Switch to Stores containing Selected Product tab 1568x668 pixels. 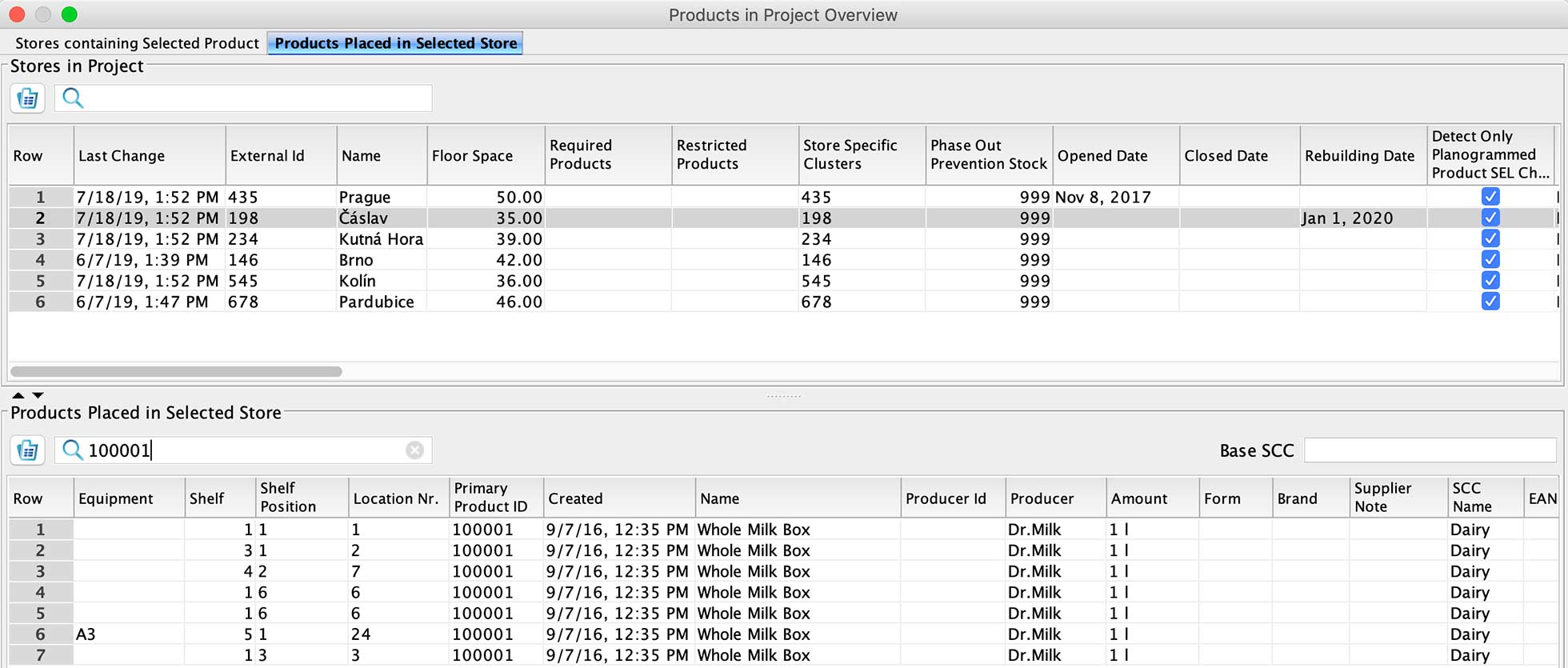coord(137,43)
